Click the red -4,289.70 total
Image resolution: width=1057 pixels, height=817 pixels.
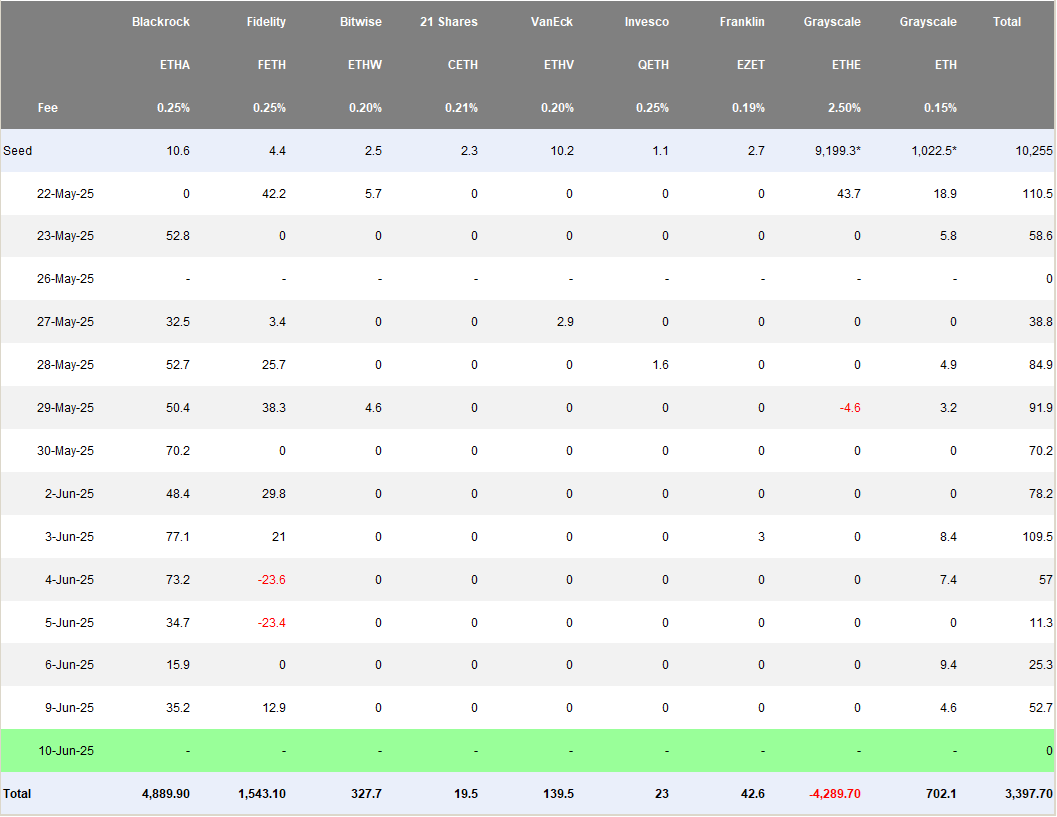tap(835, 794)
